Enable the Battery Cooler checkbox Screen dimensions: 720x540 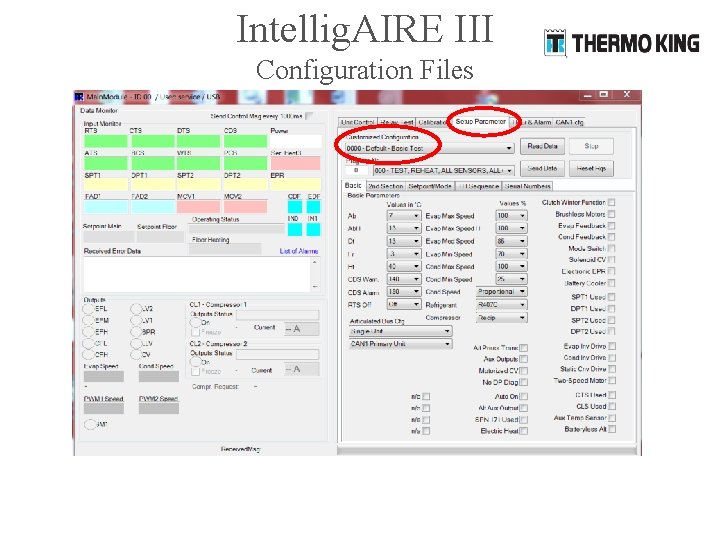[612, 283]
